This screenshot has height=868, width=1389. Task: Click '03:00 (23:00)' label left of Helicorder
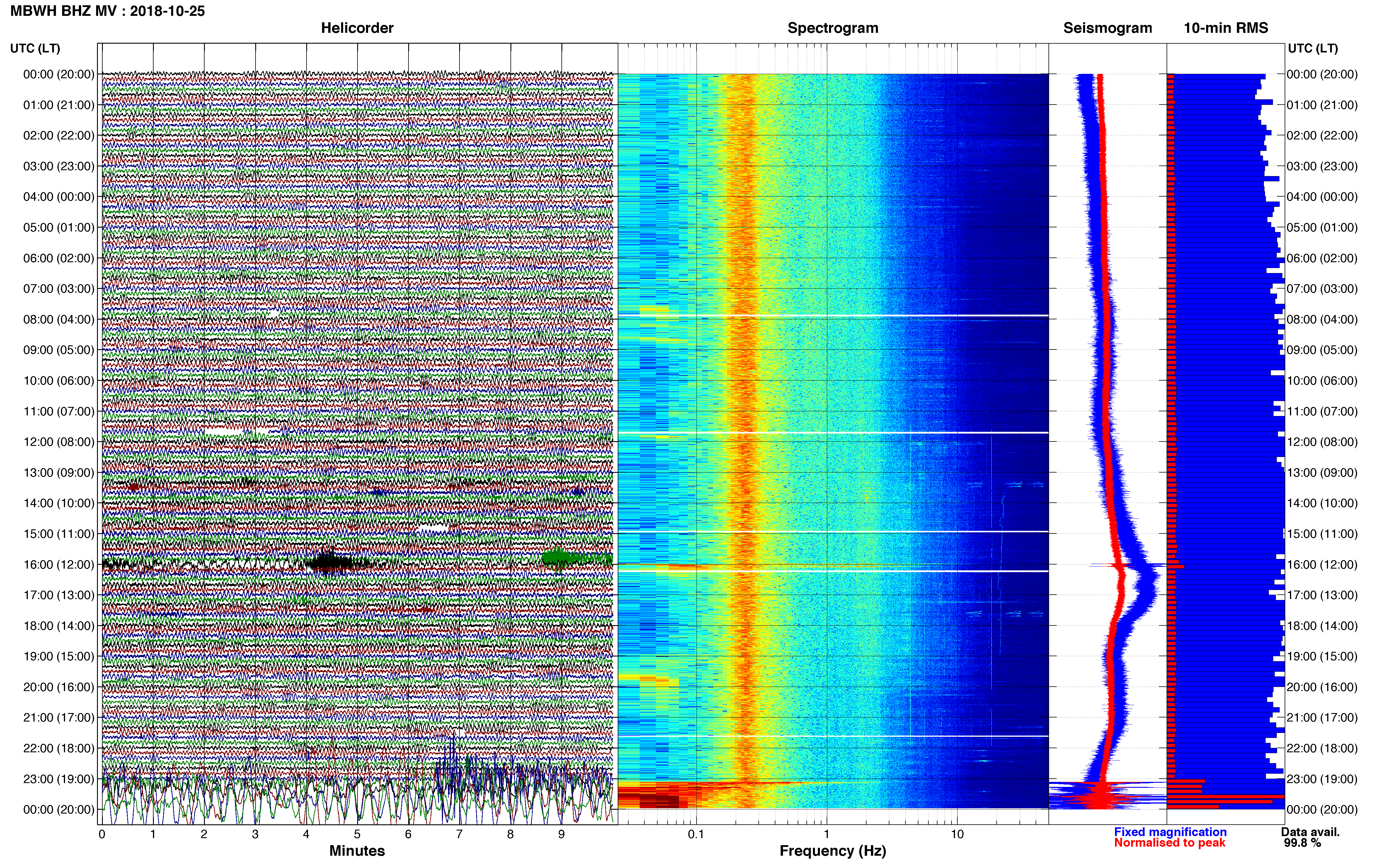tap(59, 166)
